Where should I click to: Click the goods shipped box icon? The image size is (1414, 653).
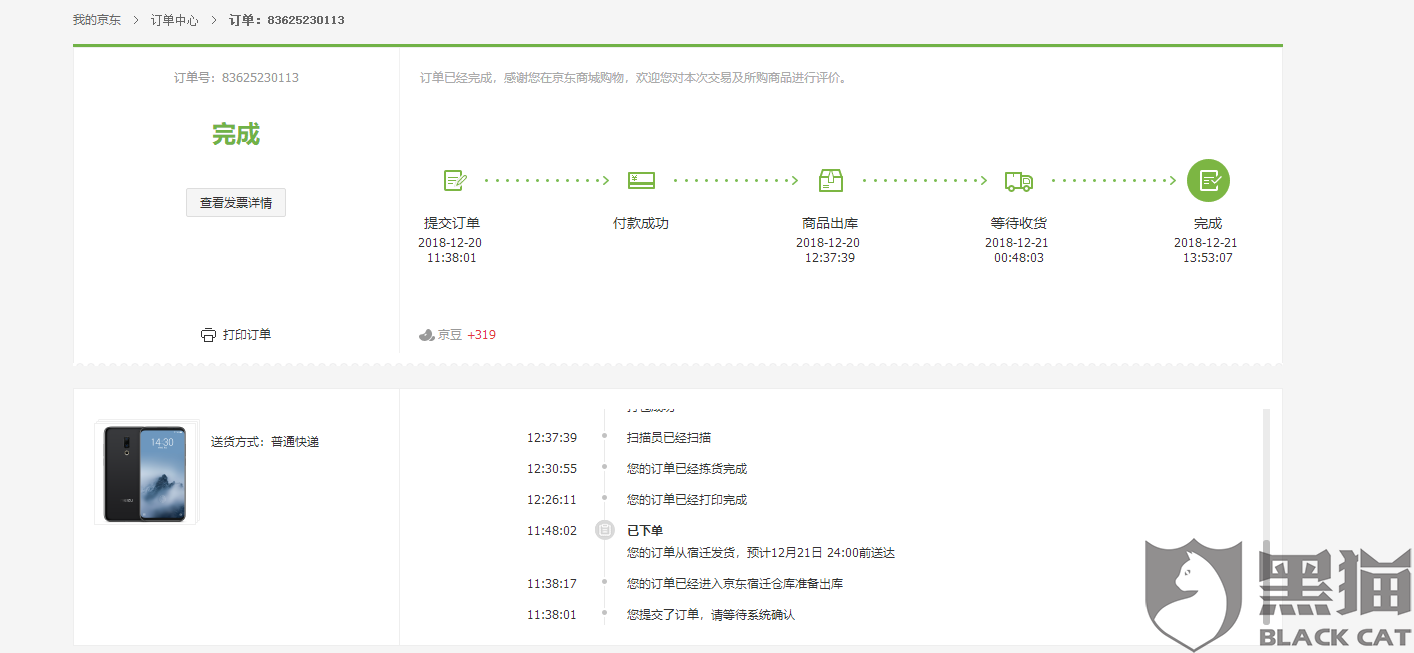pyautogui.click(x=830, y=180)
